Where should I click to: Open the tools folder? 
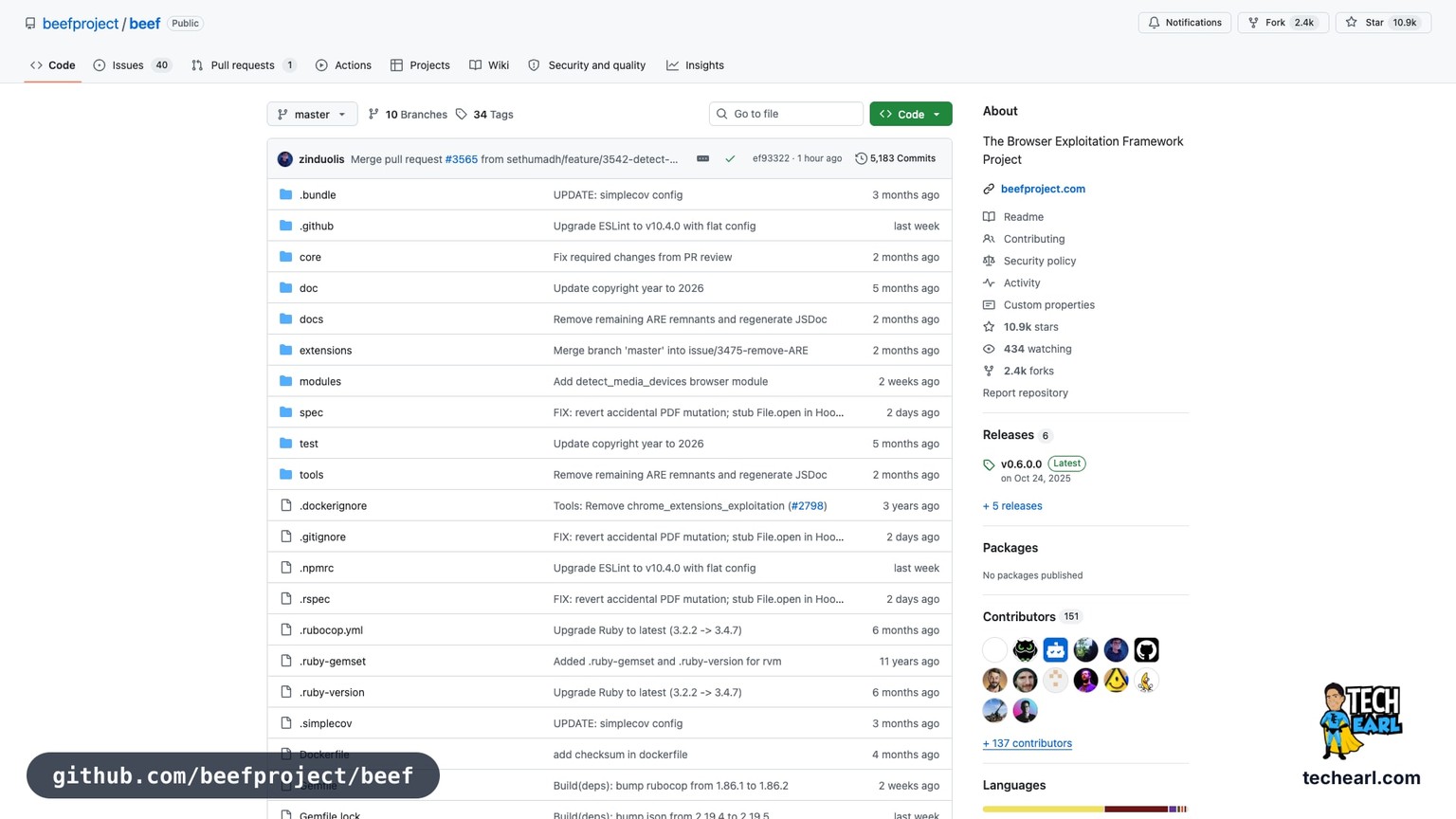tap(311, 475)
